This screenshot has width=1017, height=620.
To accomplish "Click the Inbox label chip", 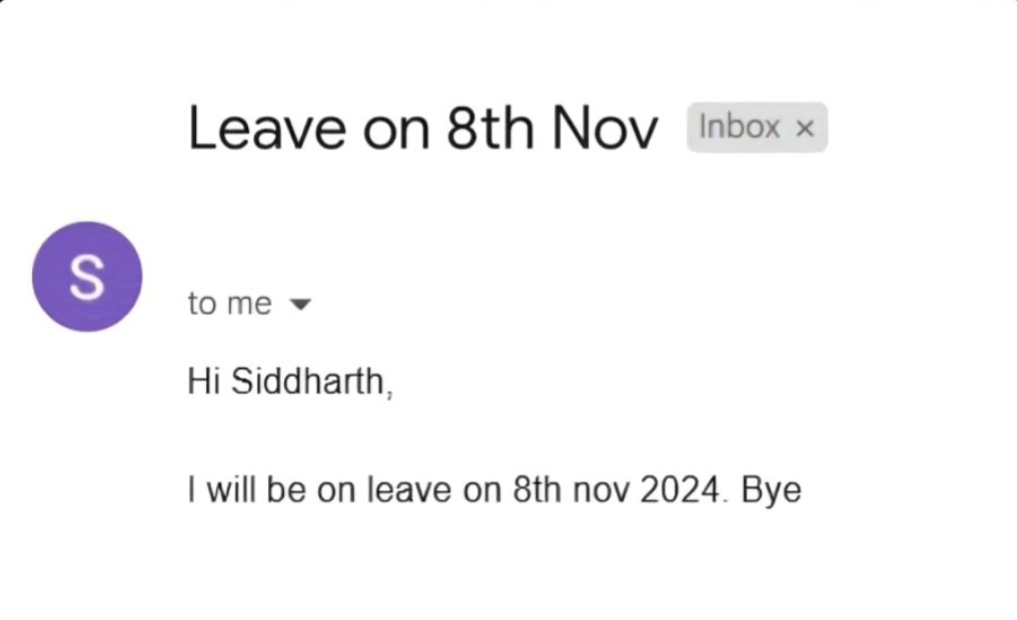I will click(x=740, y=127).
